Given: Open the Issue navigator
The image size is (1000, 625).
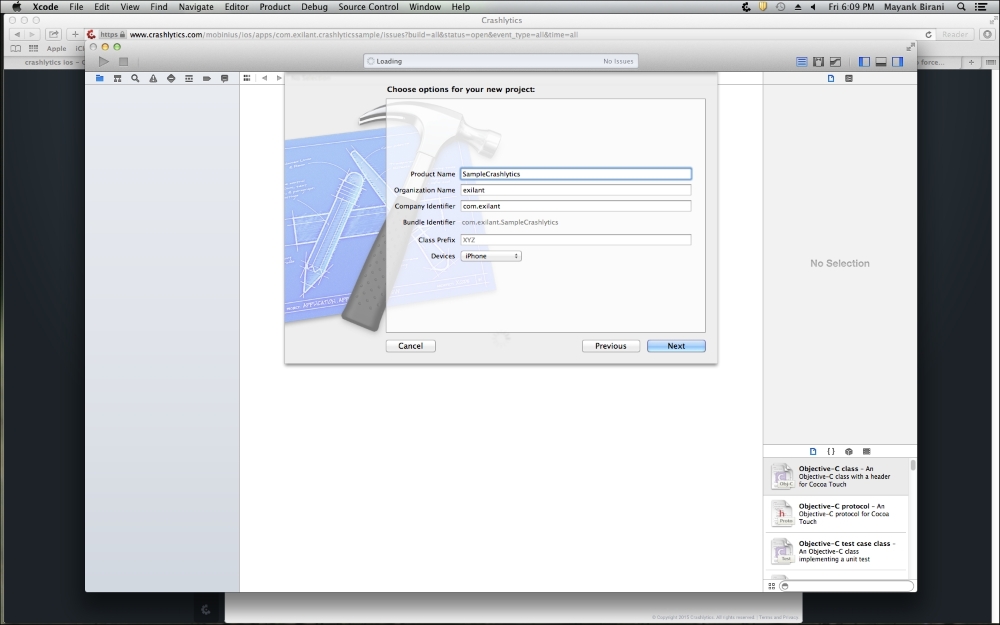Looking at the screenshot, I should point(153,77).
